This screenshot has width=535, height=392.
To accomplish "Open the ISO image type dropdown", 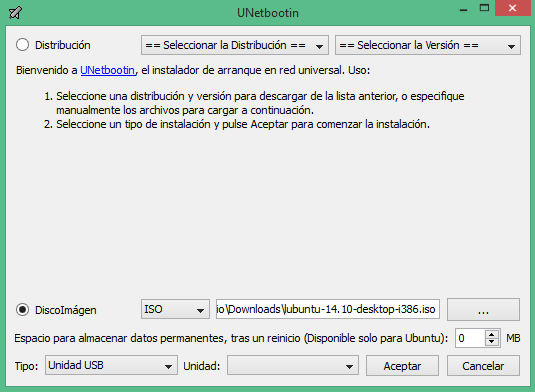I will click(x=175, y=309).
